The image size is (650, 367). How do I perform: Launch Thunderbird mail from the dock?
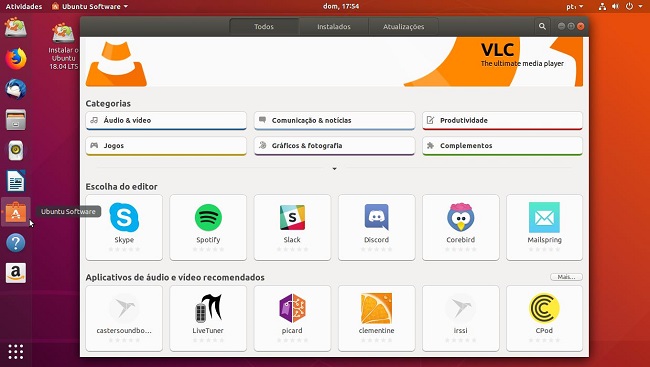pos(16,89)
